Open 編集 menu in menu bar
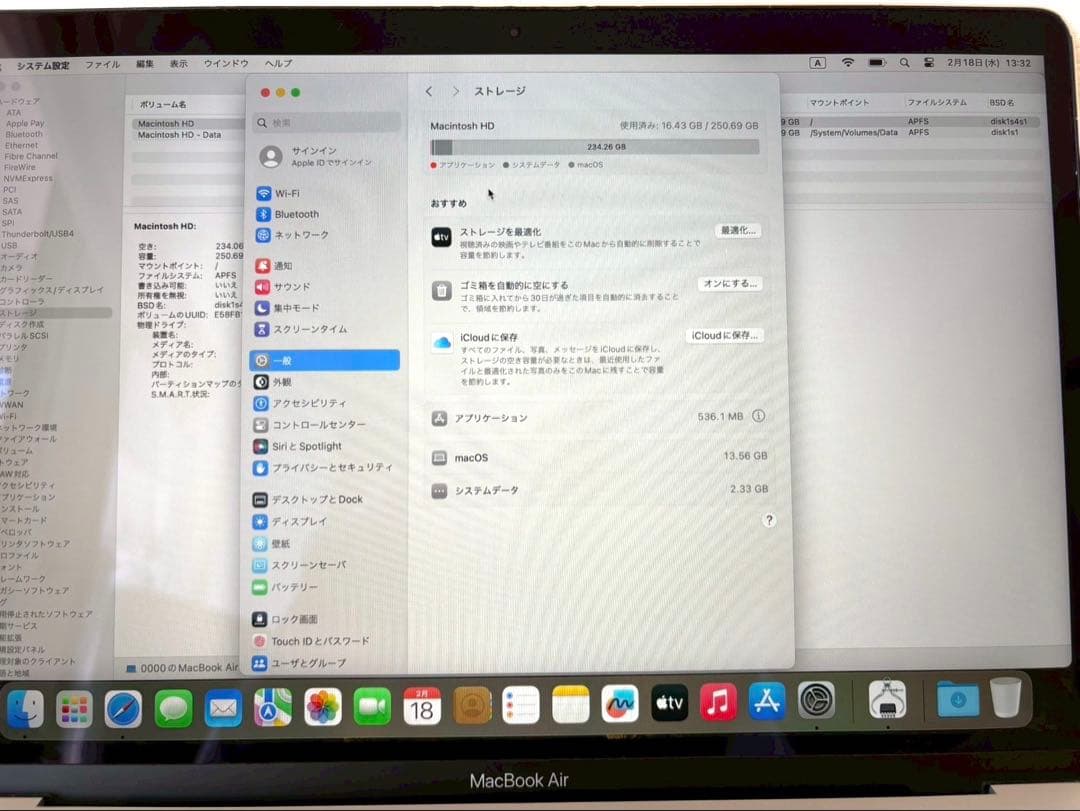This screenshot has height=811, width=1080. pyautogui.click(x=145, y=63)
